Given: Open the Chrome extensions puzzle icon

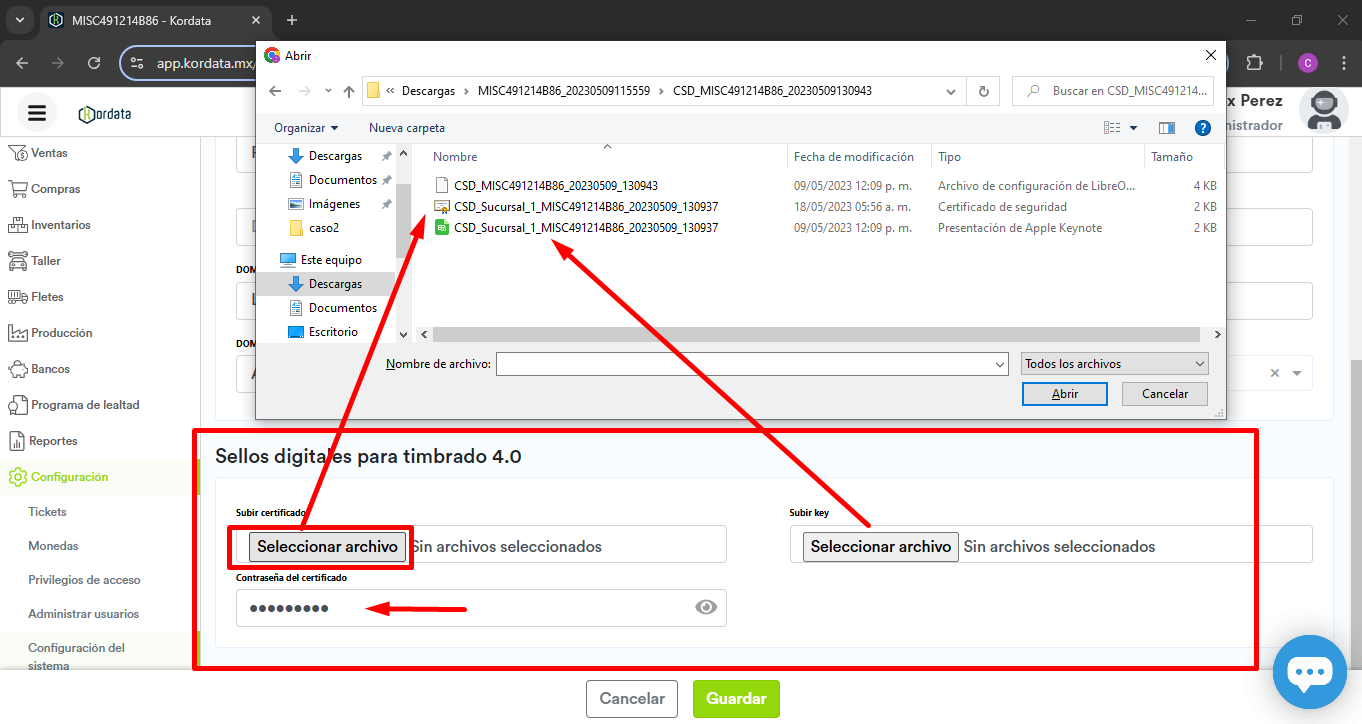Looking at the screenshot, I should point(1254,63).
